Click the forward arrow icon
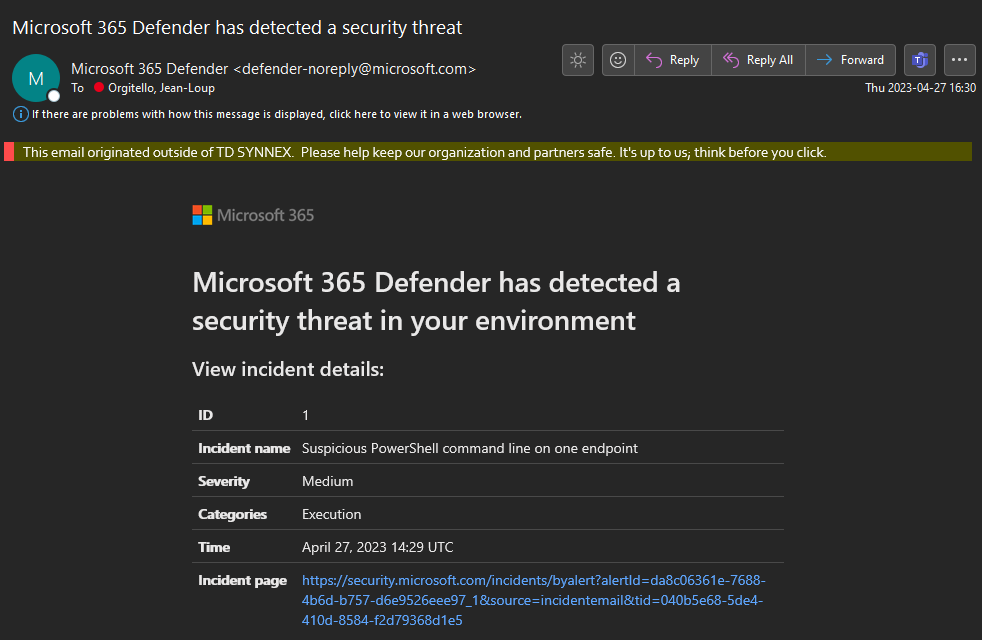This screenshot has width=982, height=640. coord(824,60)
